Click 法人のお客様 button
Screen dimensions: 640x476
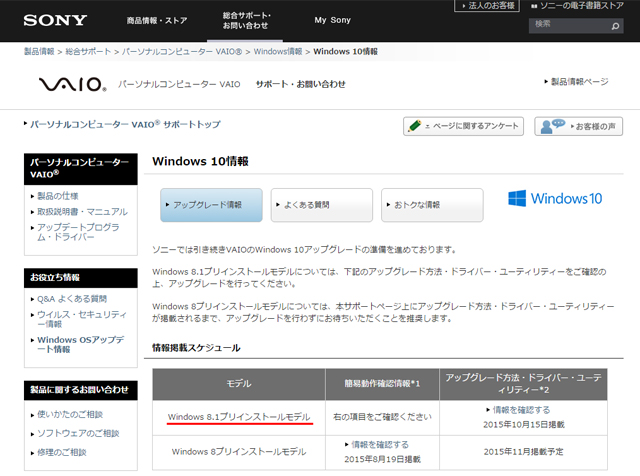coord(487,6)
